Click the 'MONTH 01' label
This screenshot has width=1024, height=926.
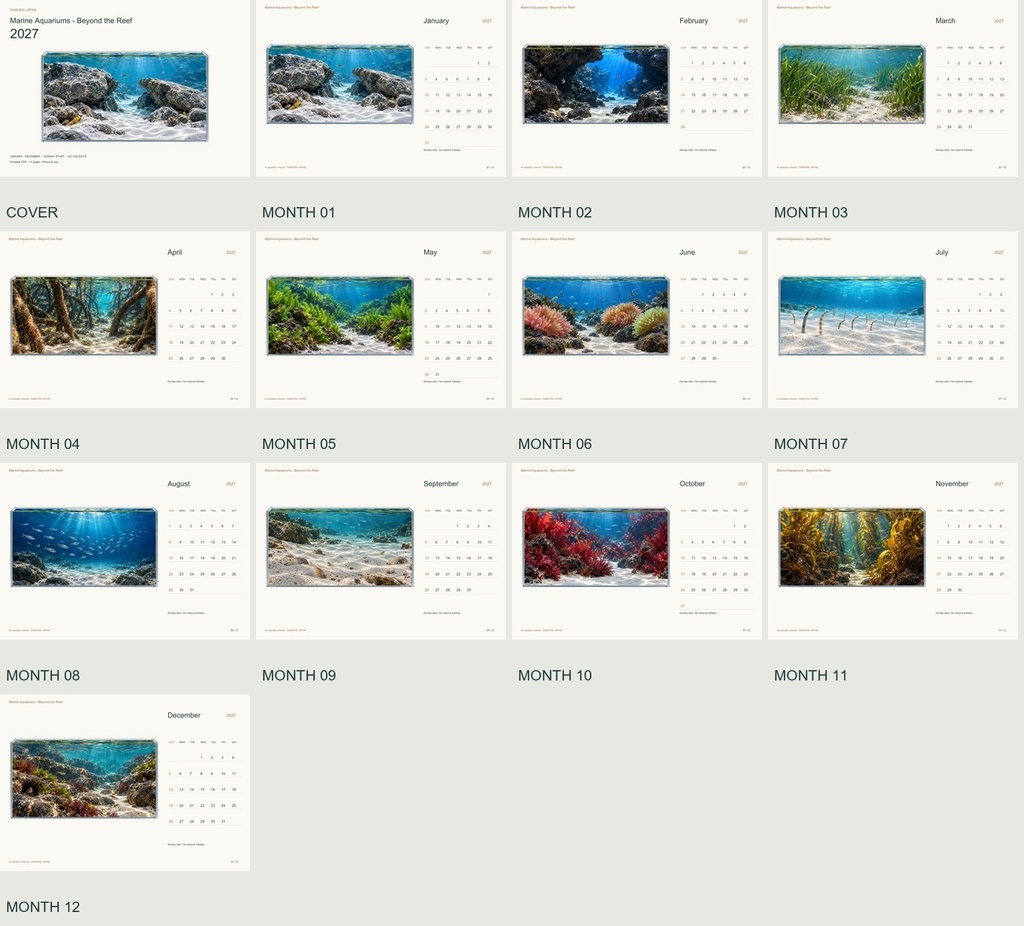pyautogui.click(x=298, y=212)
